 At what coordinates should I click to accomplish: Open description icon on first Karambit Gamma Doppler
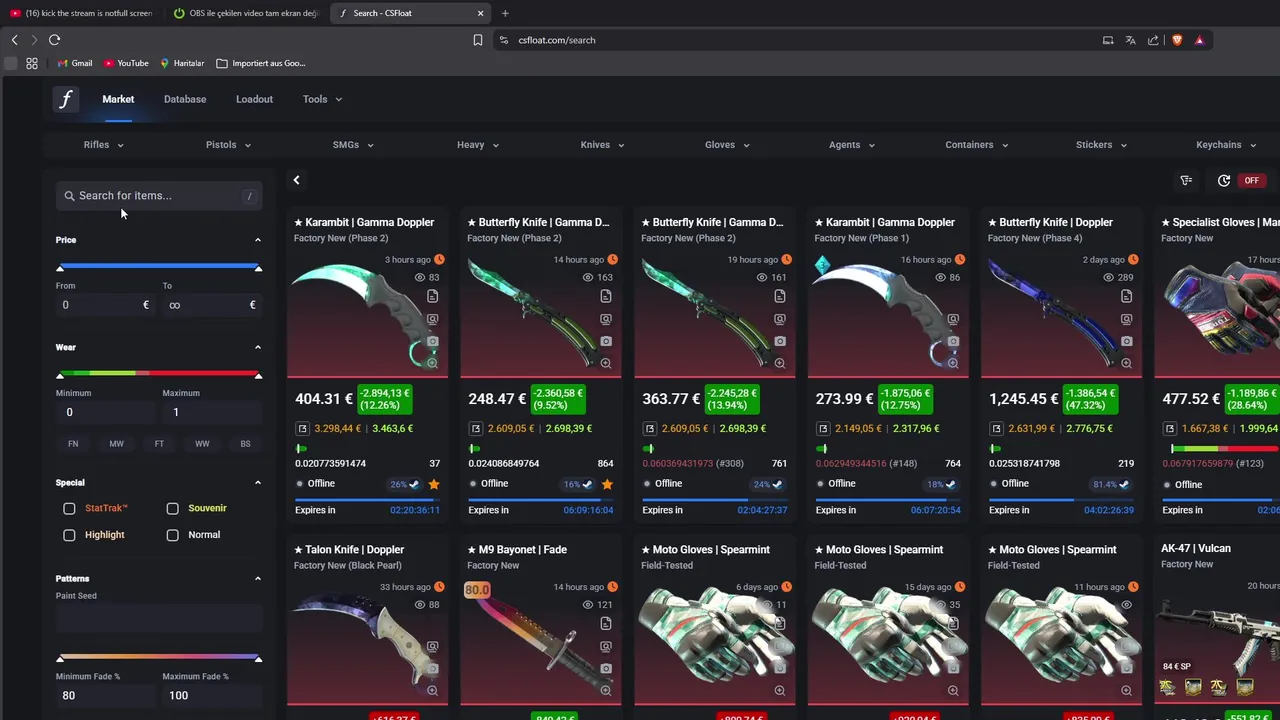(432, 297)
